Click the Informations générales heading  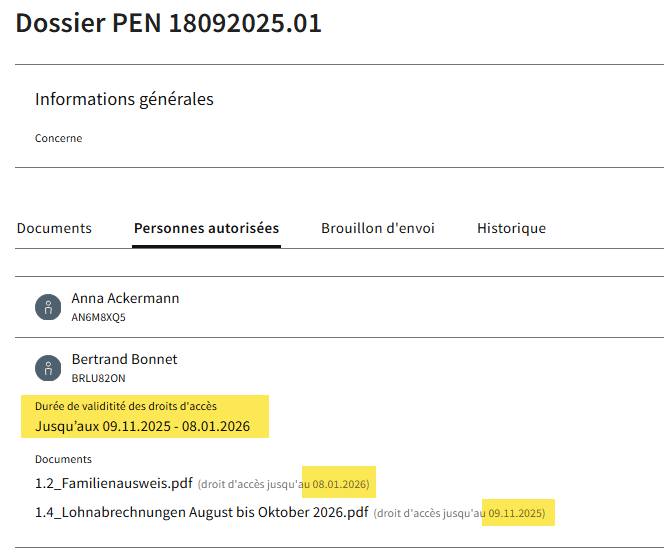(124, 99)
